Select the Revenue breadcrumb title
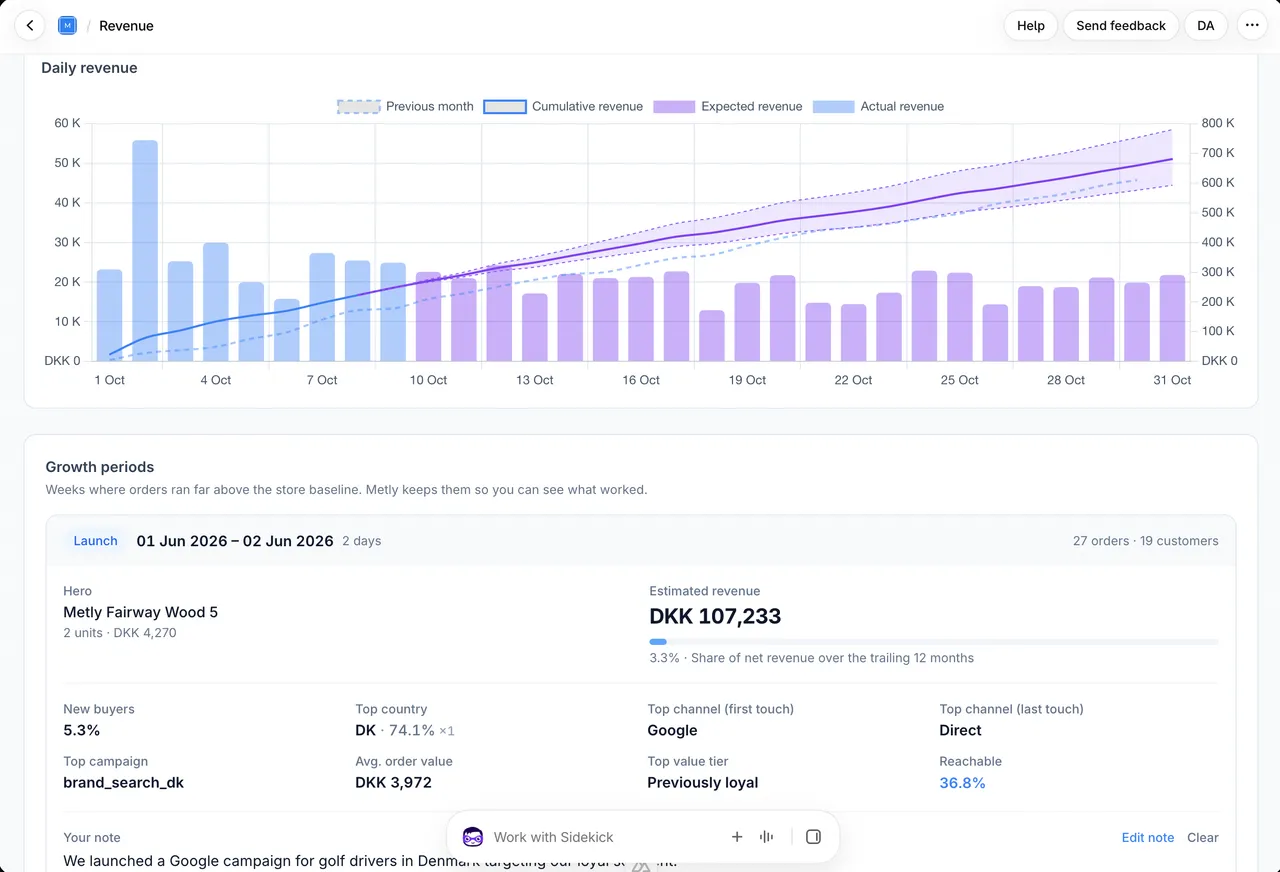The image size is (1280, 872). coord(126,26)
